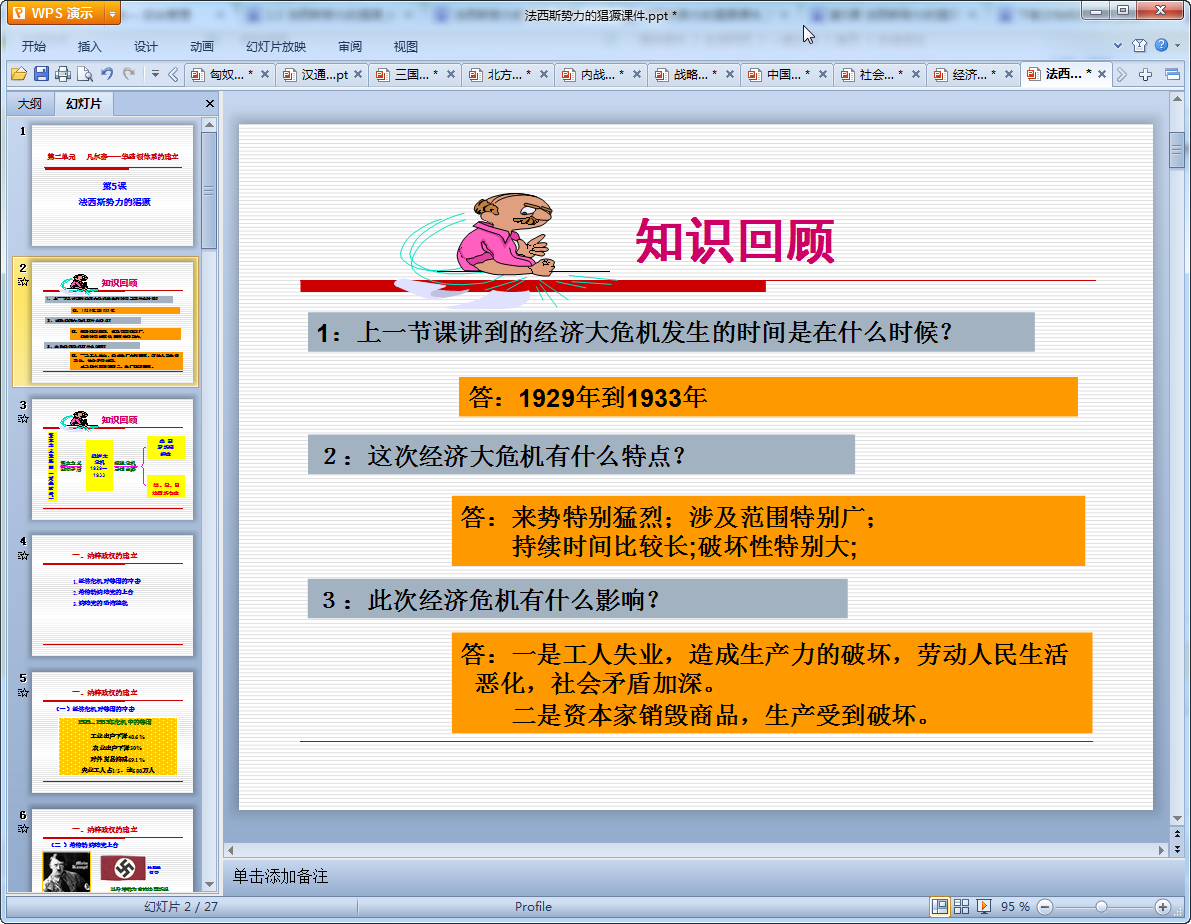Expand the ribbon with the chevron arrow

[1118, 46]
